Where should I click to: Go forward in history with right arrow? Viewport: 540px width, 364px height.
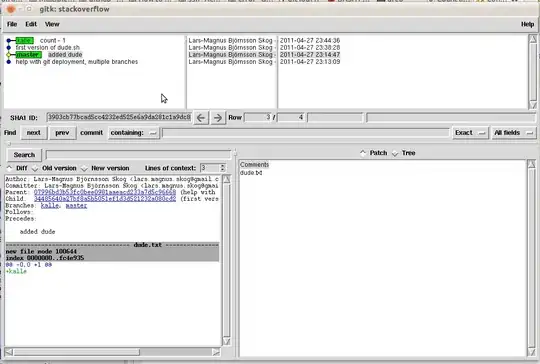point(218,118)
